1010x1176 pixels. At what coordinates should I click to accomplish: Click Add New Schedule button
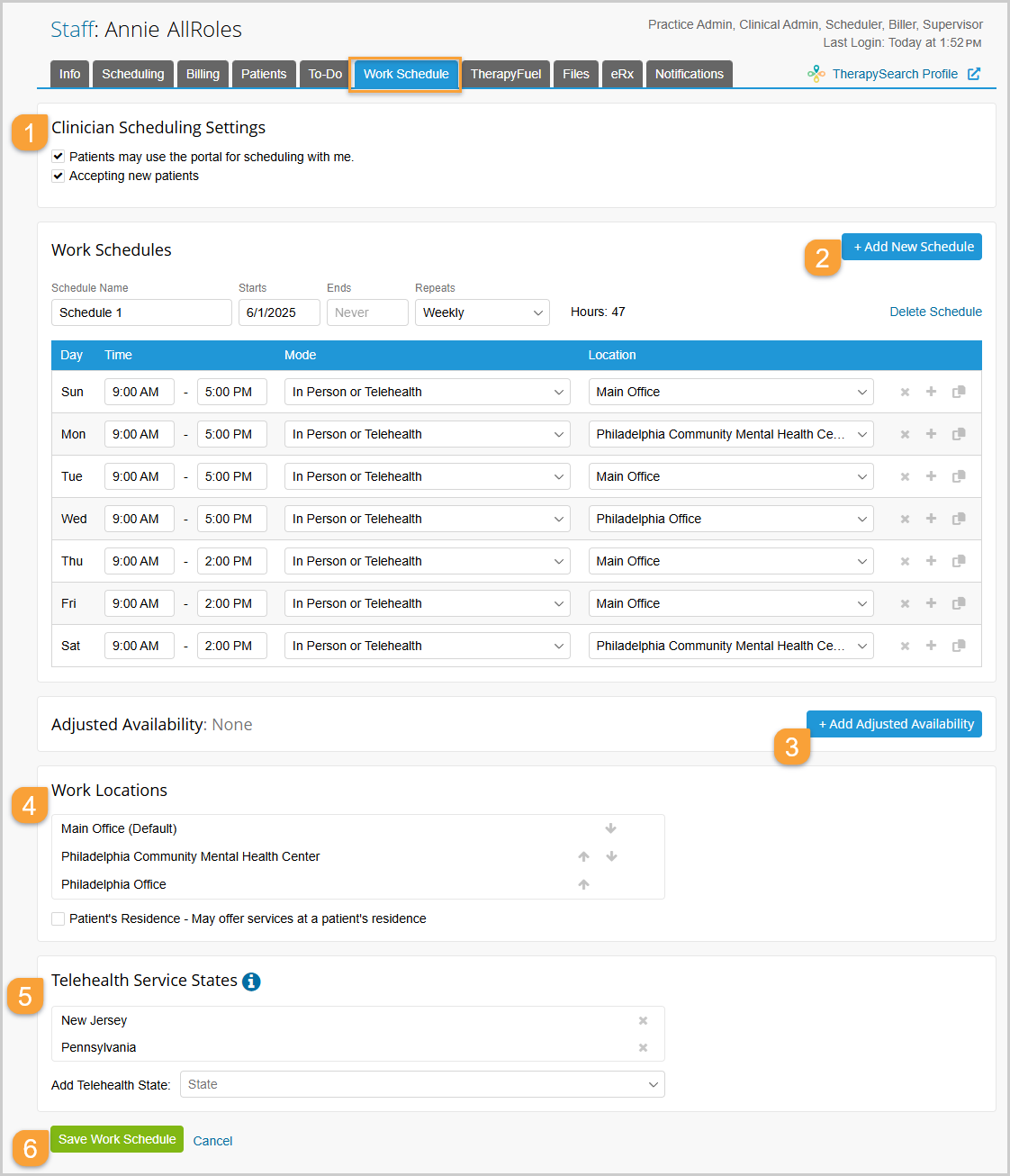912,247
